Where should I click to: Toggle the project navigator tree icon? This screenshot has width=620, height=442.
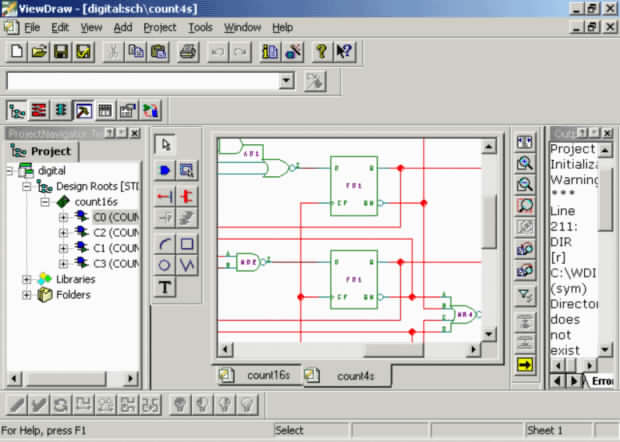point(17,110)
